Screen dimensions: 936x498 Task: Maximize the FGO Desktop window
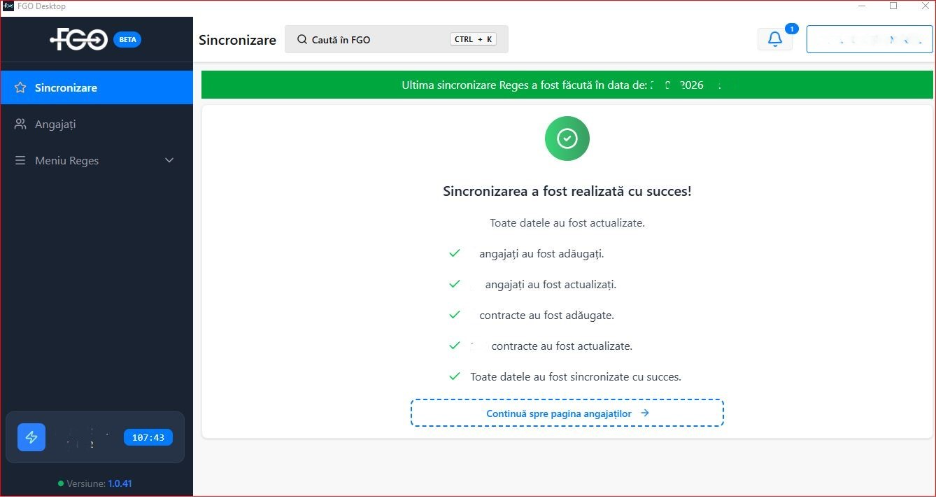(894, 6)
